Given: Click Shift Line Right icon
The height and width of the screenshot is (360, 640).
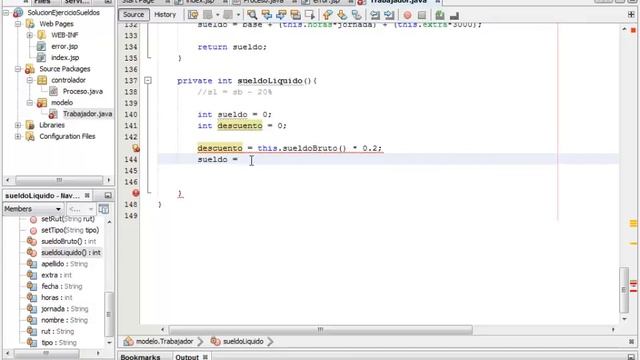Looking at the screenshot, I should [389, 15].
